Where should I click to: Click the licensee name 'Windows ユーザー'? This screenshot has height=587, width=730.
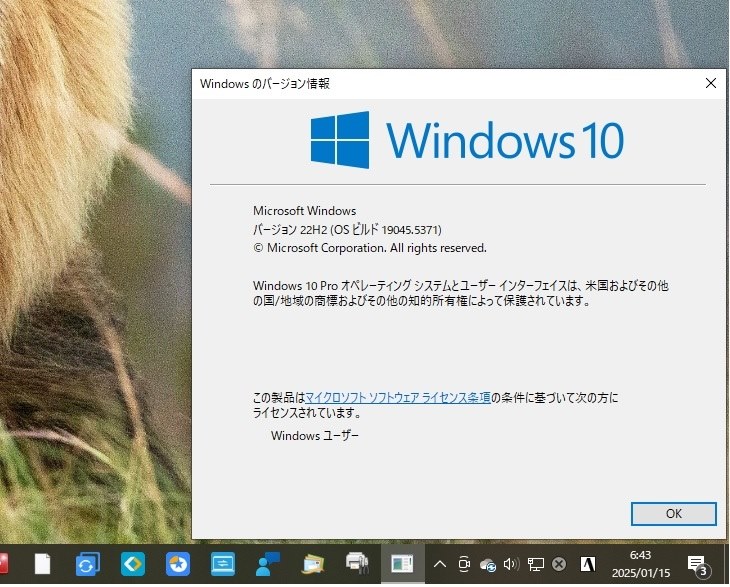(315, 436)
